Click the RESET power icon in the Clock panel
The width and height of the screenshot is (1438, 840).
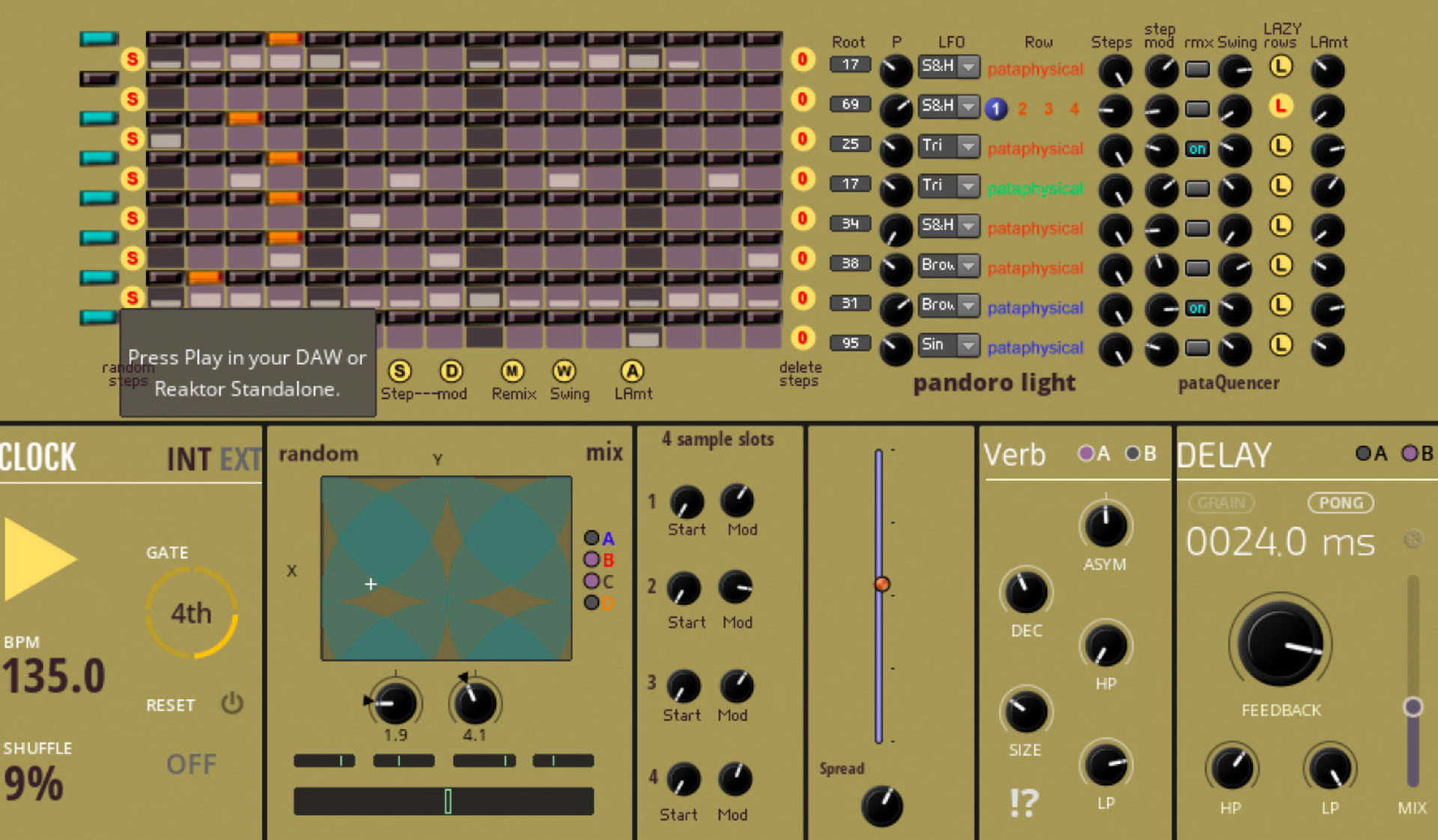tap(231, 704)
